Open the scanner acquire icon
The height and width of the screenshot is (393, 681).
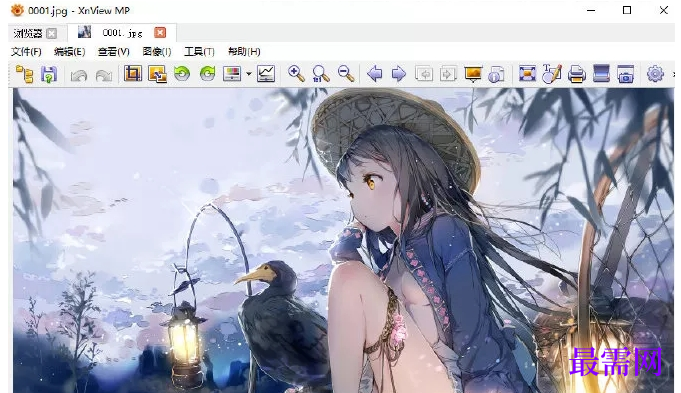coord(601,73)
